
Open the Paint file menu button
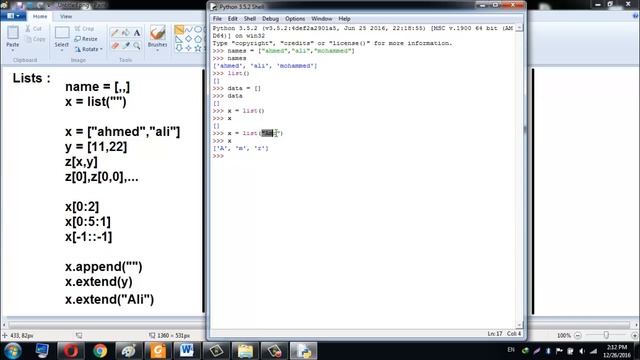13,16
